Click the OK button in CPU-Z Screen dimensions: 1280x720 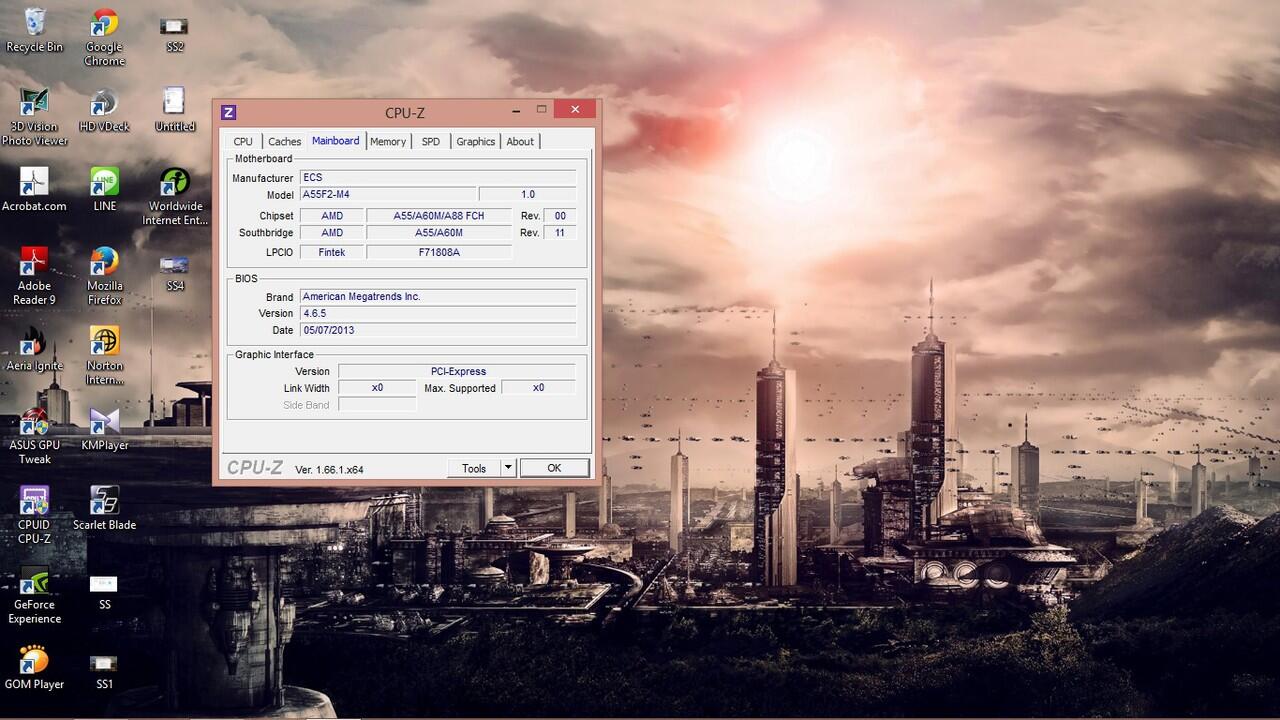554,468
